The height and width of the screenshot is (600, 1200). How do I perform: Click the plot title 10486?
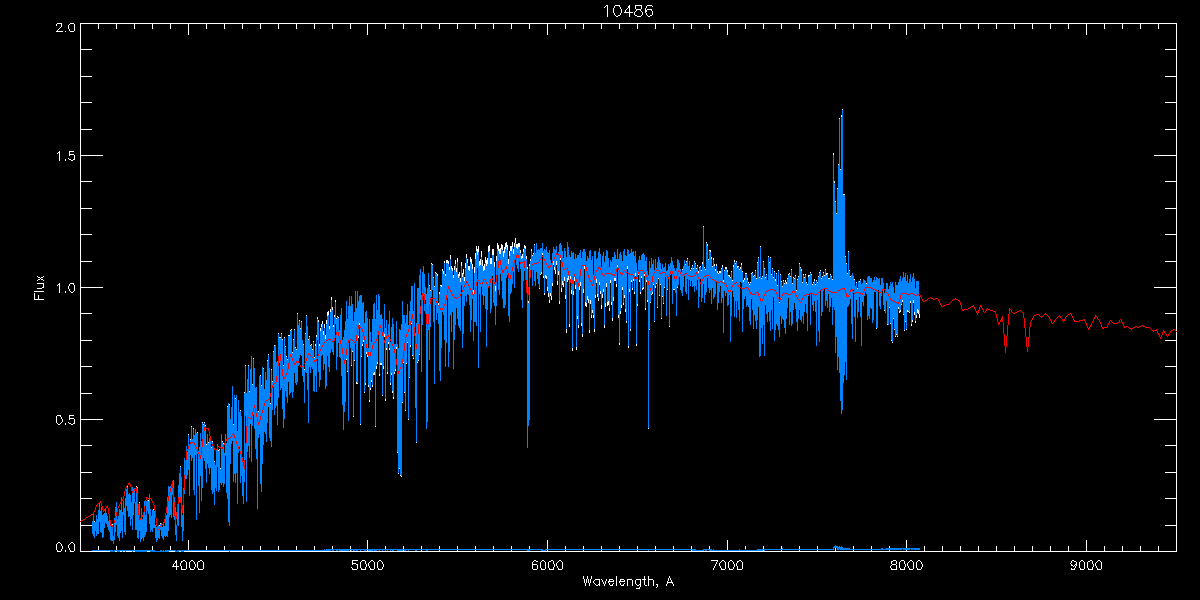628,10
